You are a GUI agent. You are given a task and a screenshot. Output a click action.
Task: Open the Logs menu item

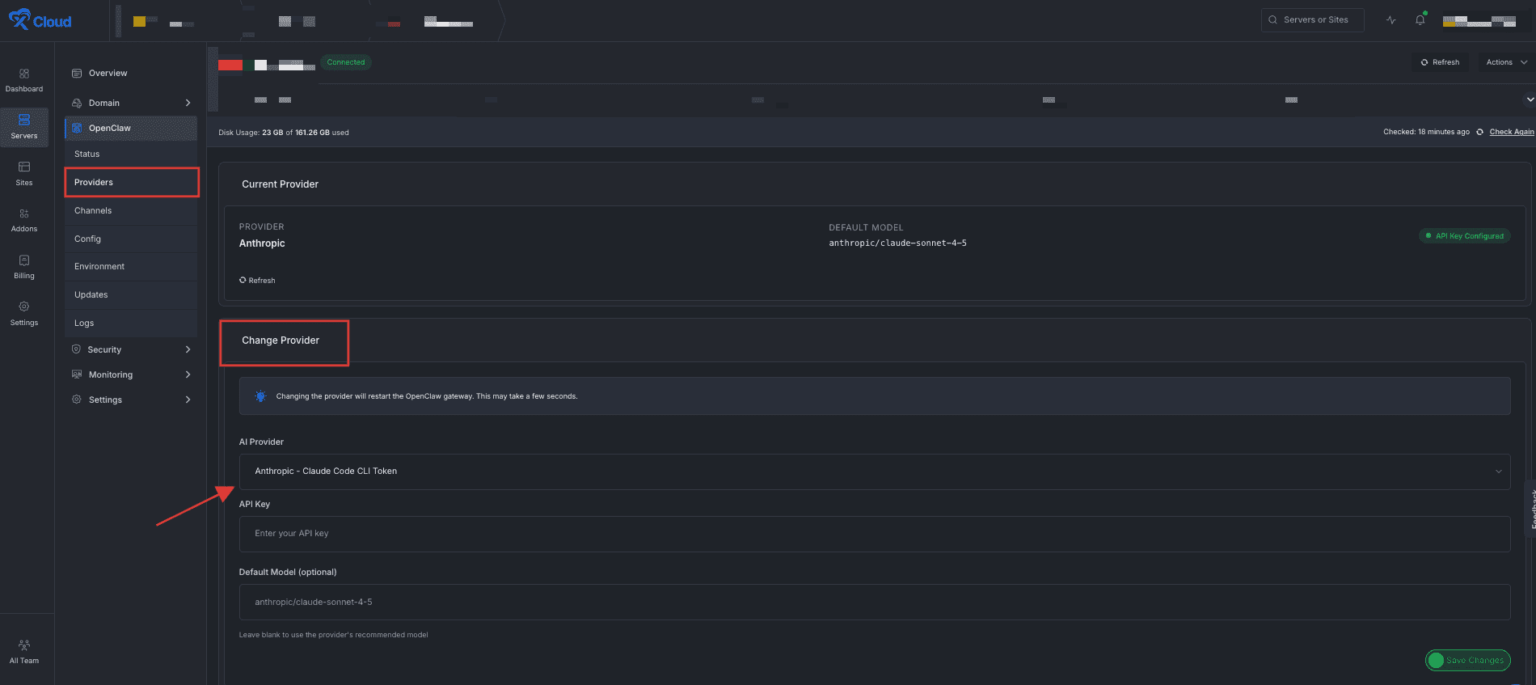coord(83,322)
